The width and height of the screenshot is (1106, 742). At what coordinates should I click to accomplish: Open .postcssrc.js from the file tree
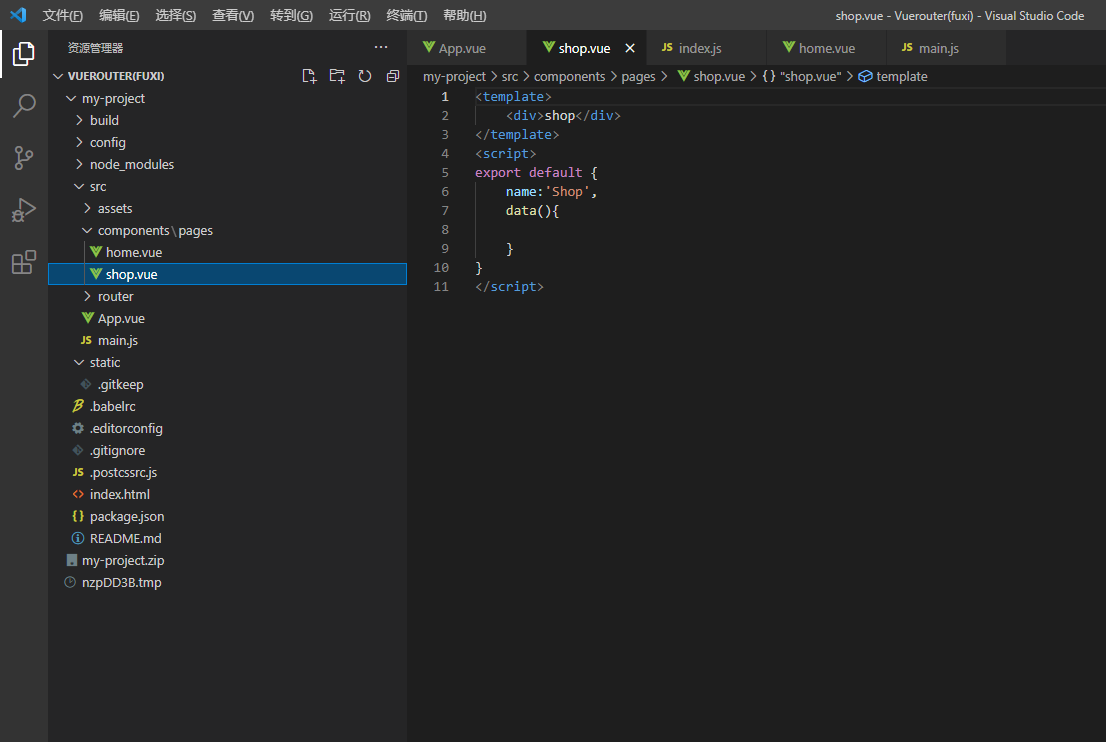click(227, 473)
